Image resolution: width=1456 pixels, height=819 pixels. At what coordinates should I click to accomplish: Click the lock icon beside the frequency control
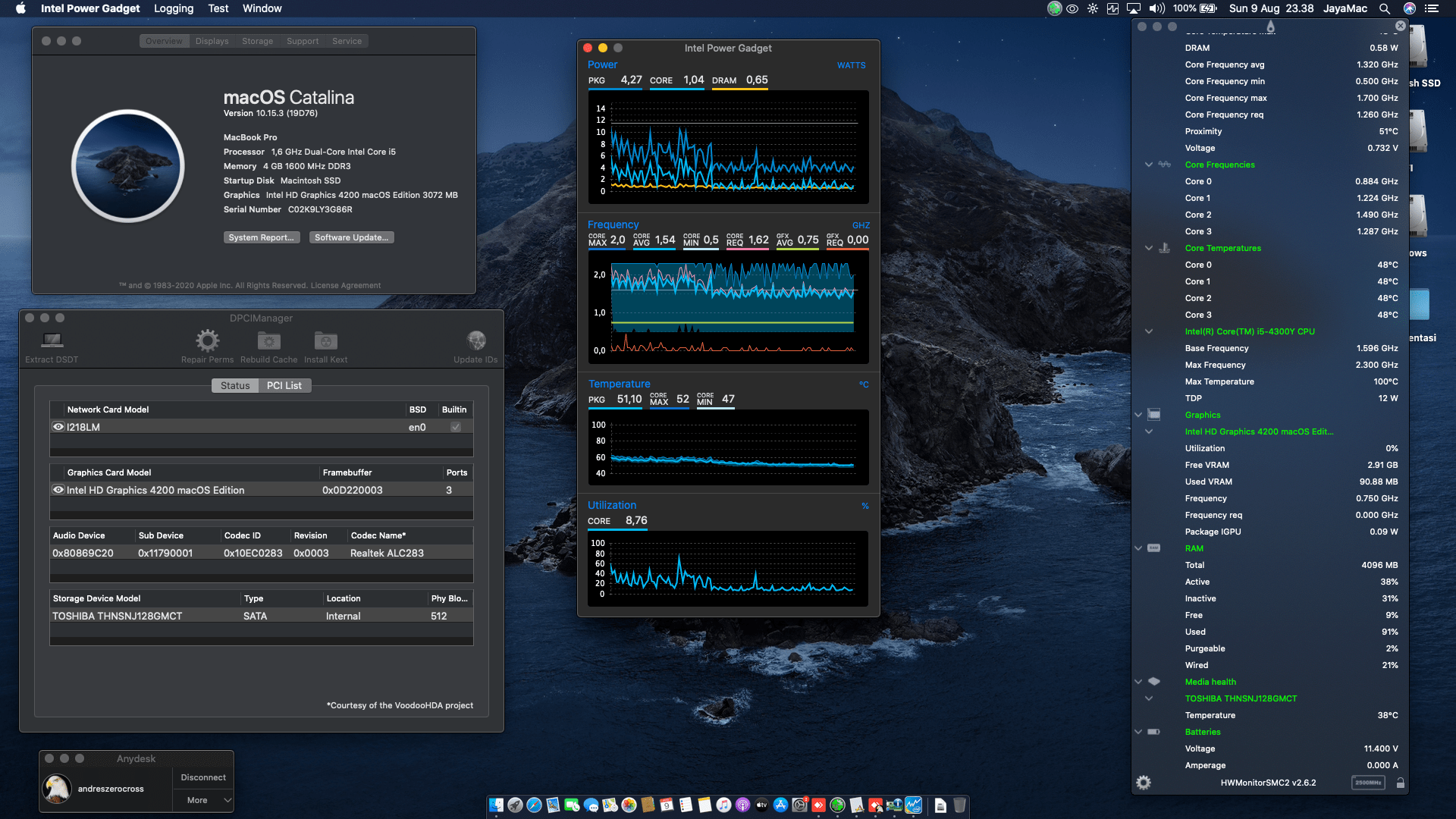coord(1400,782)
